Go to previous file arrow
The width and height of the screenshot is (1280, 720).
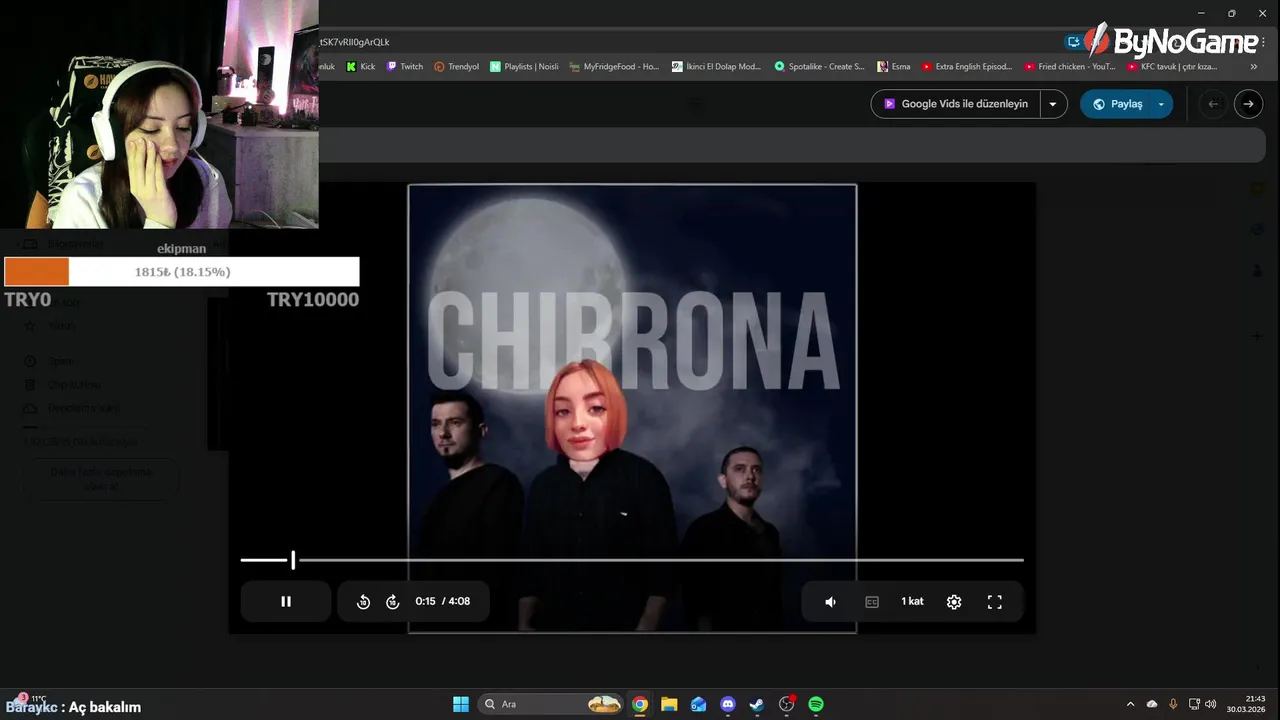[x=1213, y=104]
